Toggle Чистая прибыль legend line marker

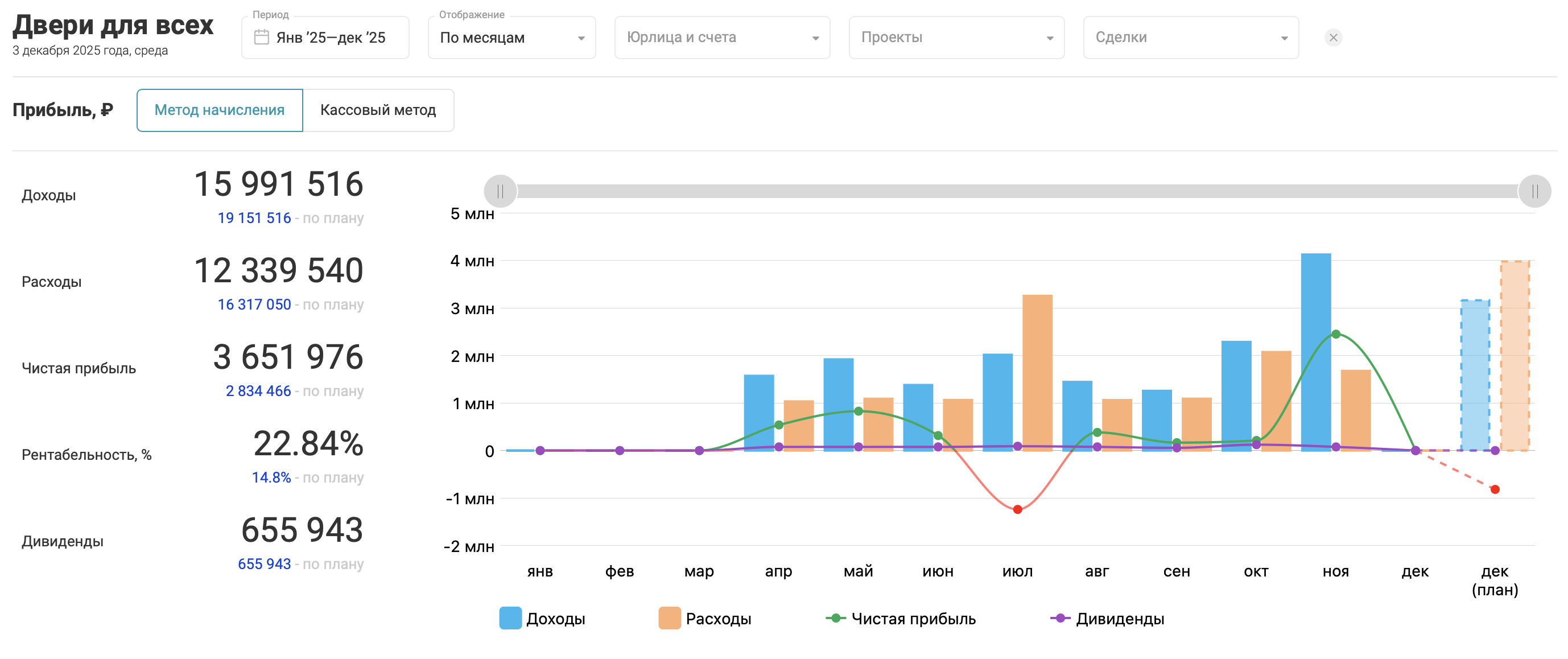point(836,618)
